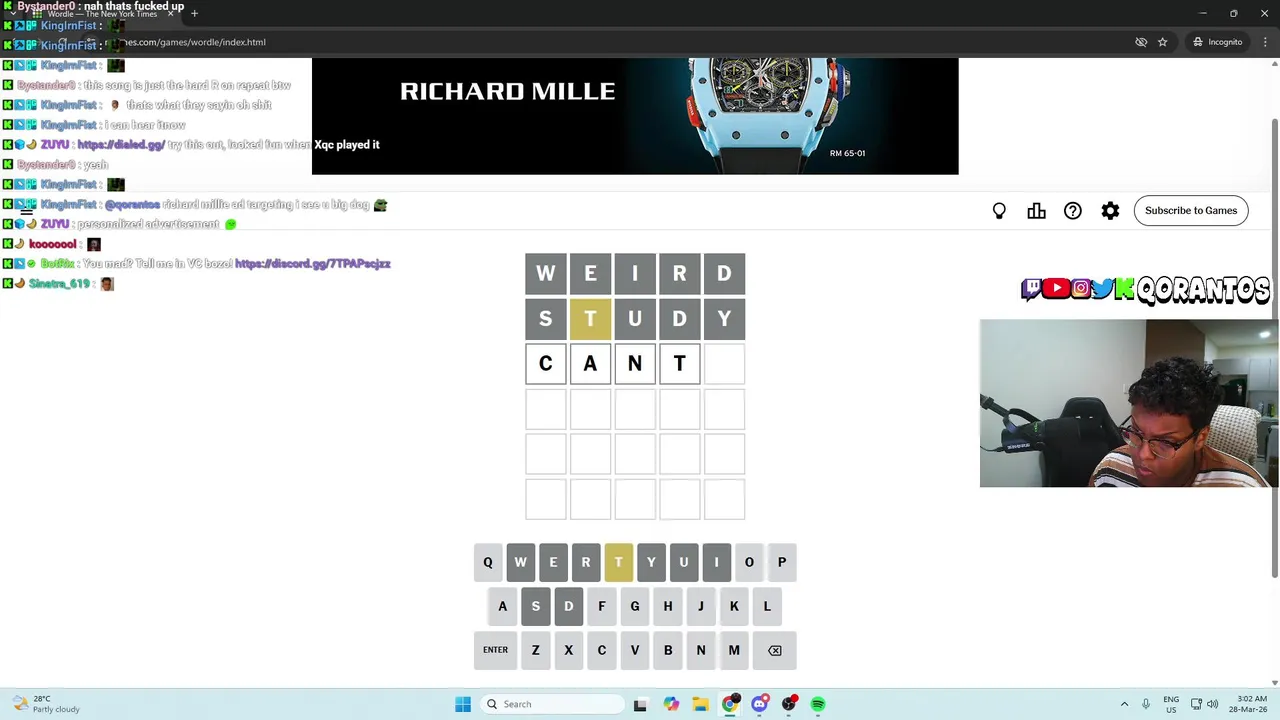This screenshot has height=720, width=1280.
Task: Expand the system tray hidden icons chevron
Action: point(1124,704)
